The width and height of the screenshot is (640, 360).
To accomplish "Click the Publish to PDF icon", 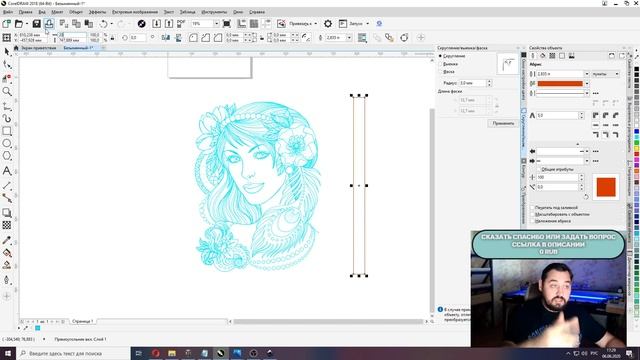I will pos(181,24).
